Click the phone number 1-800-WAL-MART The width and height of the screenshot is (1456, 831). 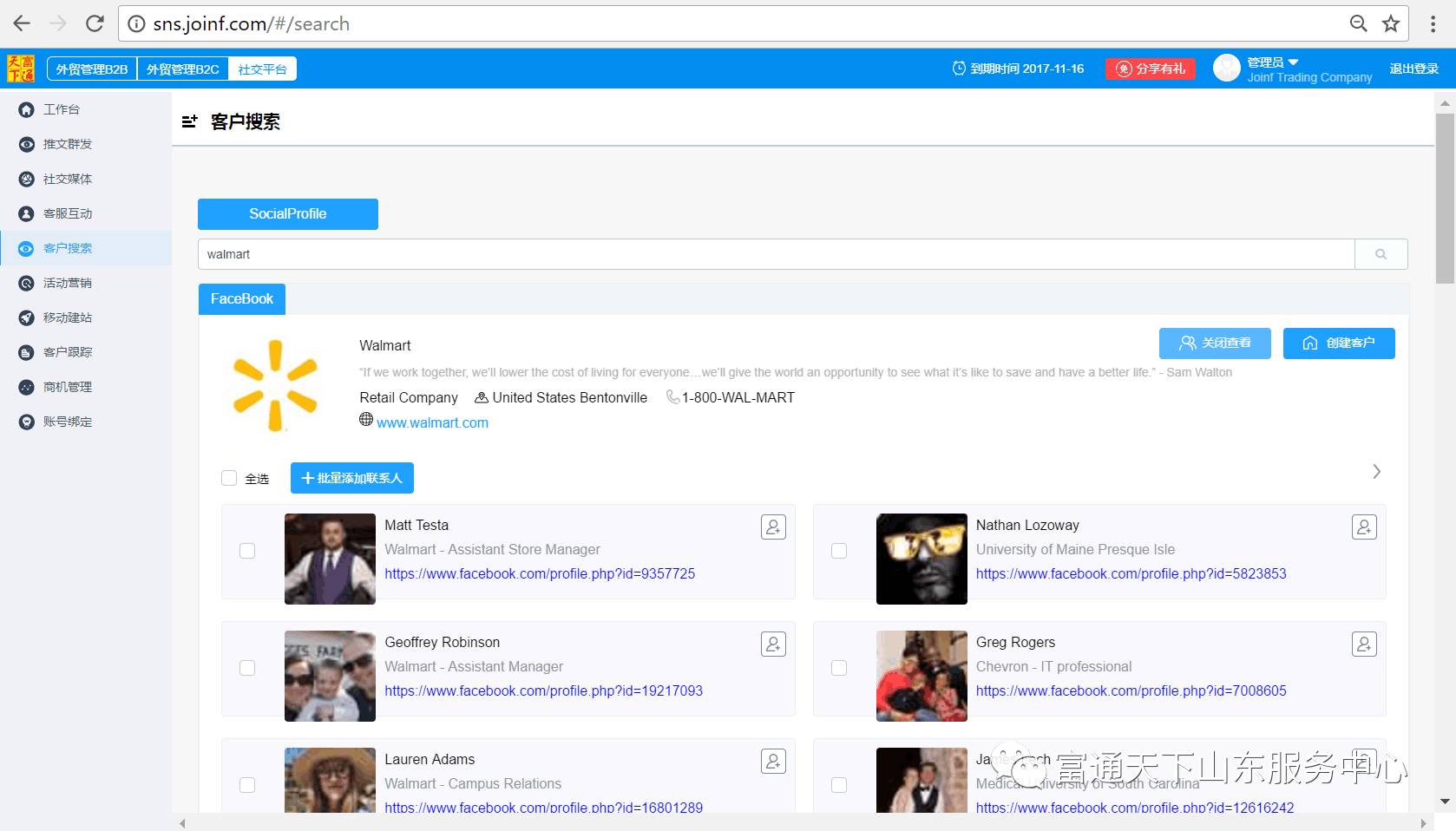pyautogui.click(x=738, y=397)
